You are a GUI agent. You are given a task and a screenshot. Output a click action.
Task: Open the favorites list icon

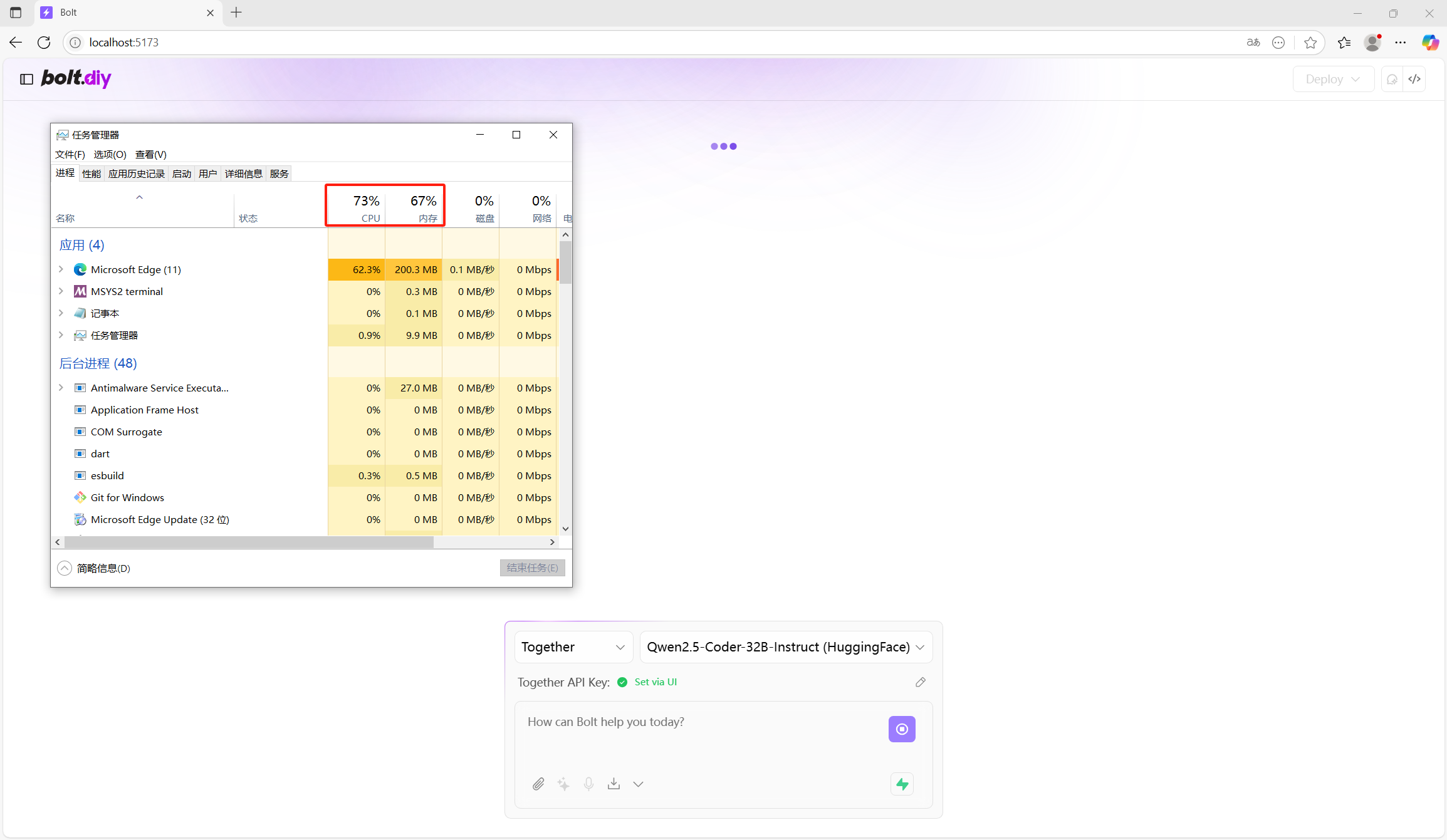pos(1344,42)
